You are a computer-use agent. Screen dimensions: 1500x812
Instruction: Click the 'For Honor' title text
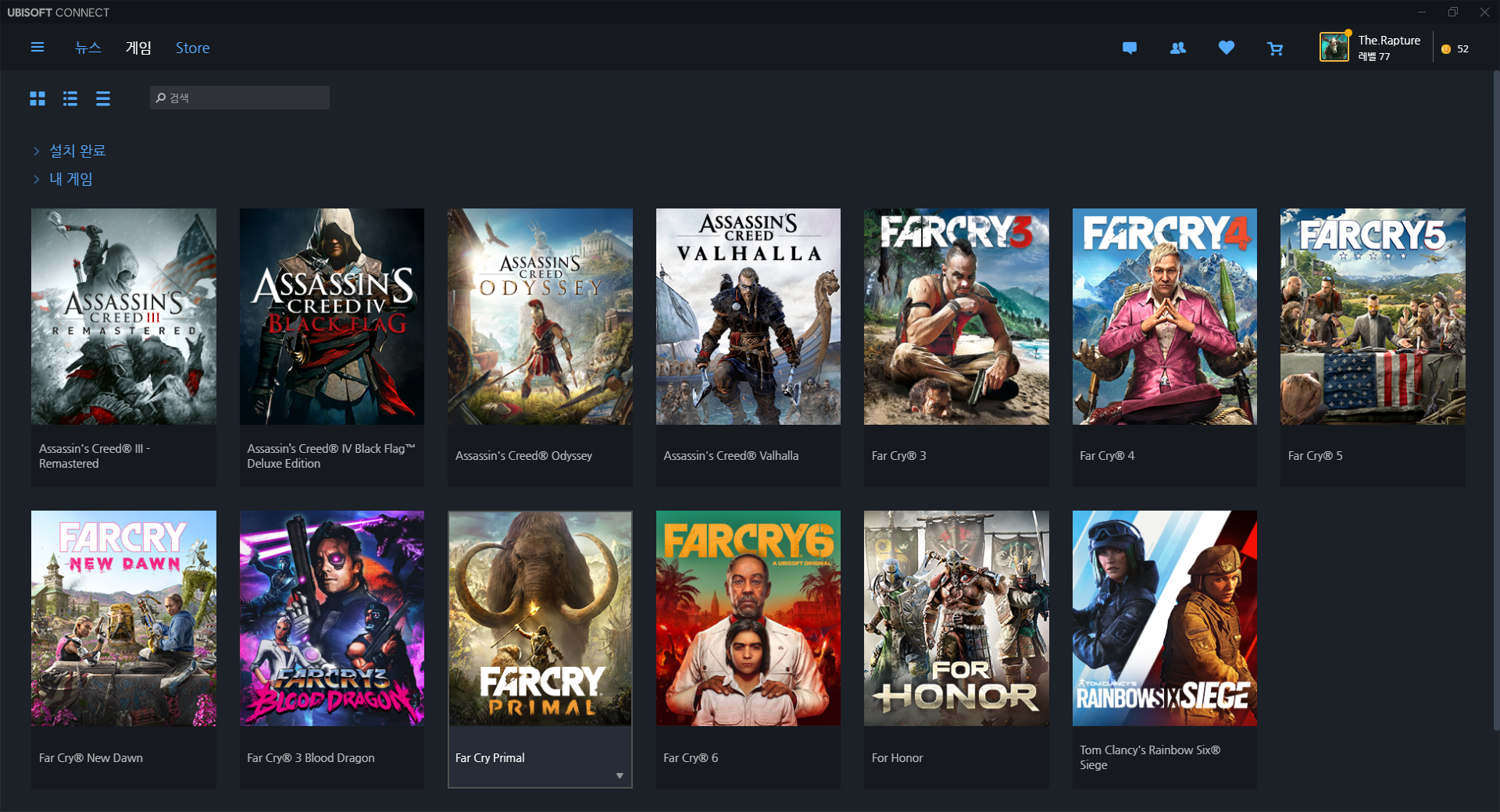click(x=897, y=758)
